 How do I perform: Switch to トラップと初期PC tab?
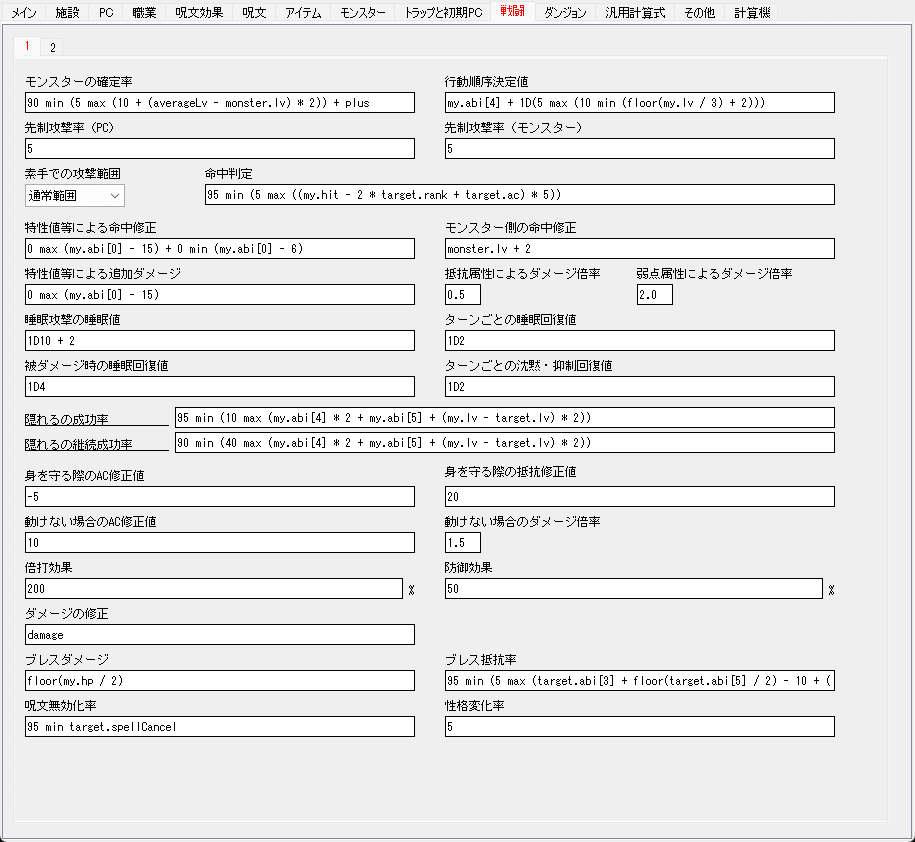[x=443, y=12]
